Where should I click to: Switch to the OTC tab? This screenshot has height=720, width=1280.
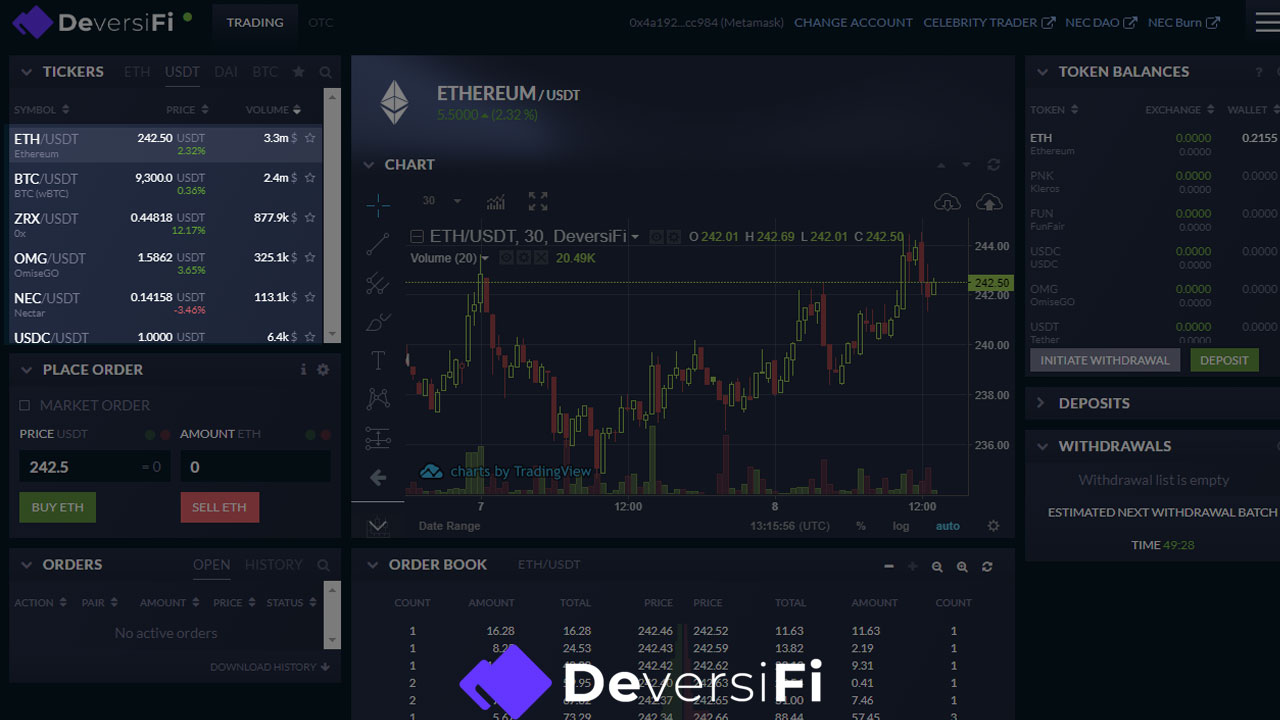321,22
